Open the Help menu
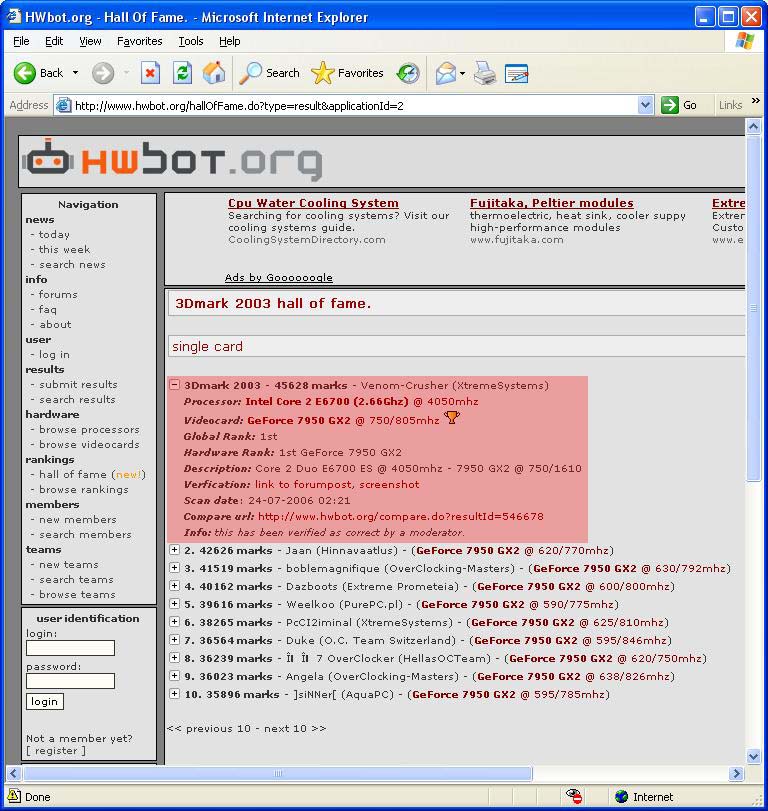The width and height of the screenshot is (768, 811). 230,41
